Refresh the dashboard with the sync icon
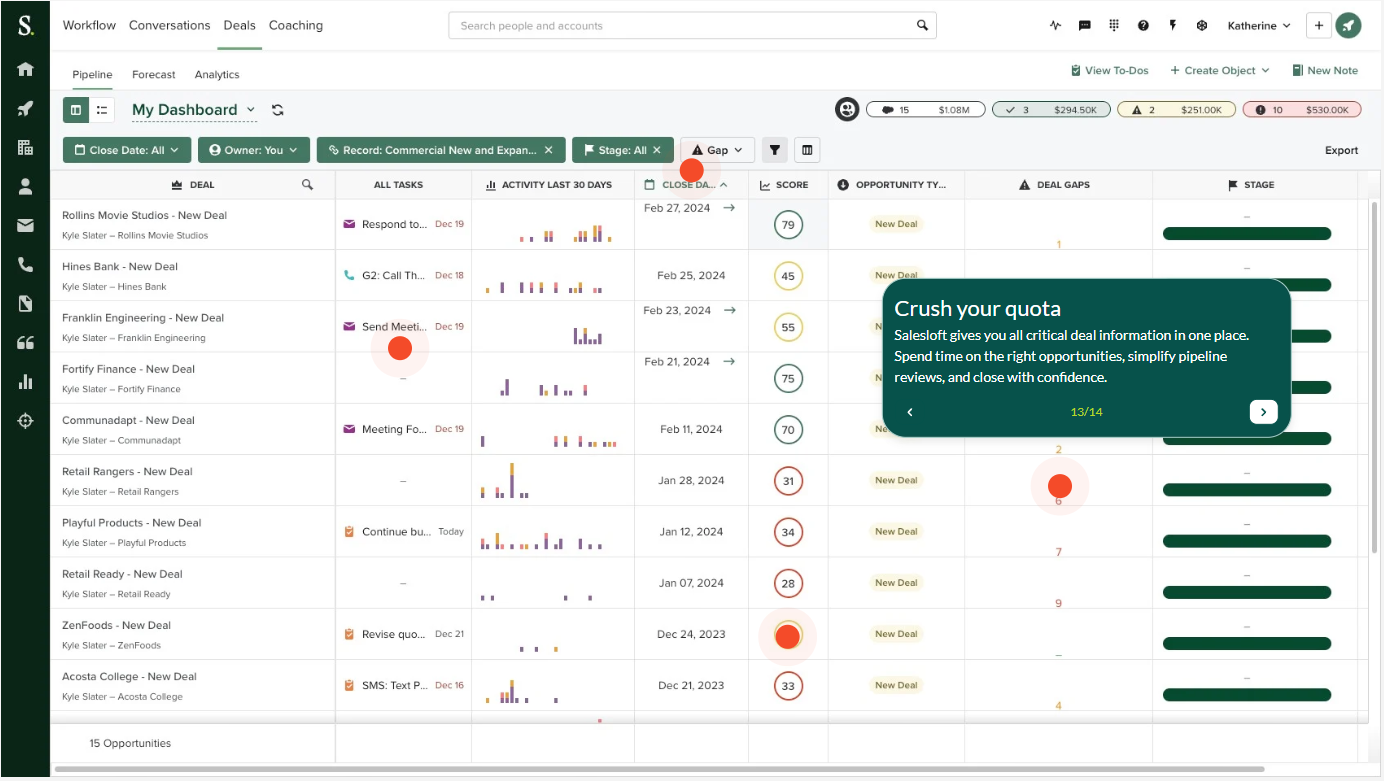 point(278,110)
